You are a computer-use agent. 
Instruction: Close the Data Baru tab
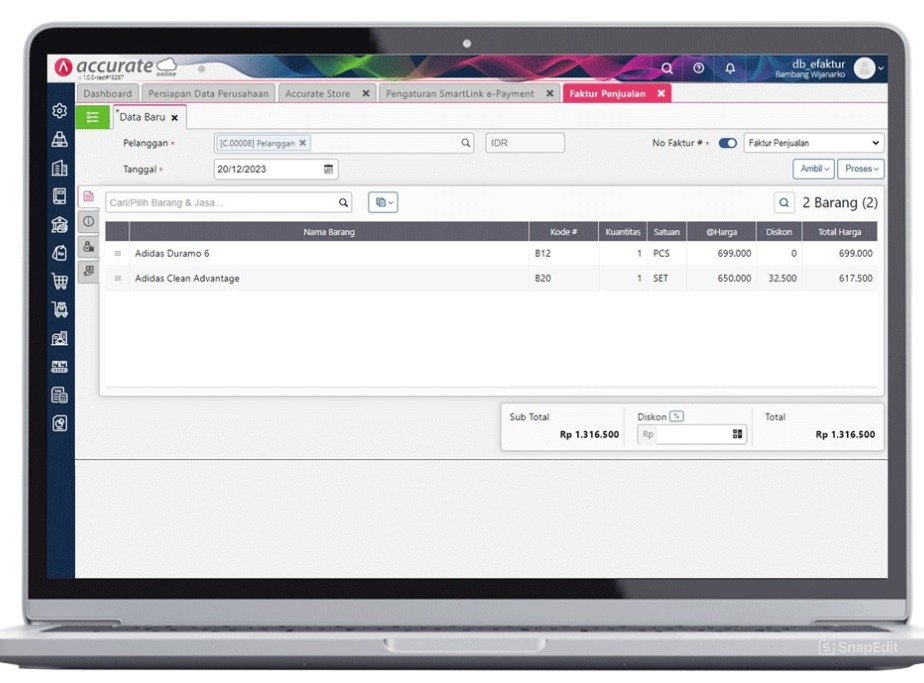tap(174, 118)
